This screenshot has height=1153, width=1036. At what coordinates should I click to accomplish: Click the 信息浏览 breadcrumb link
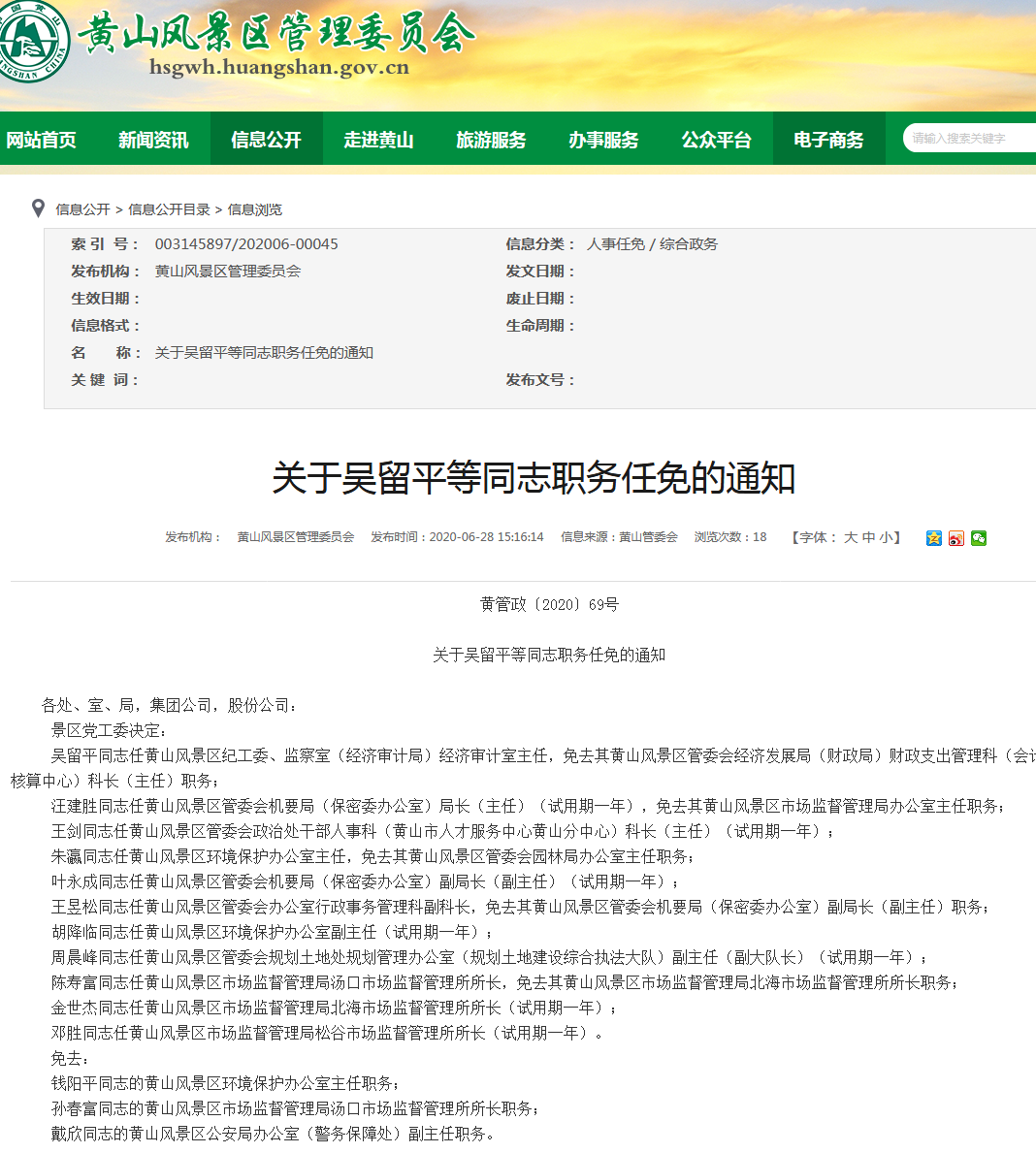click(x=254, y=209)
